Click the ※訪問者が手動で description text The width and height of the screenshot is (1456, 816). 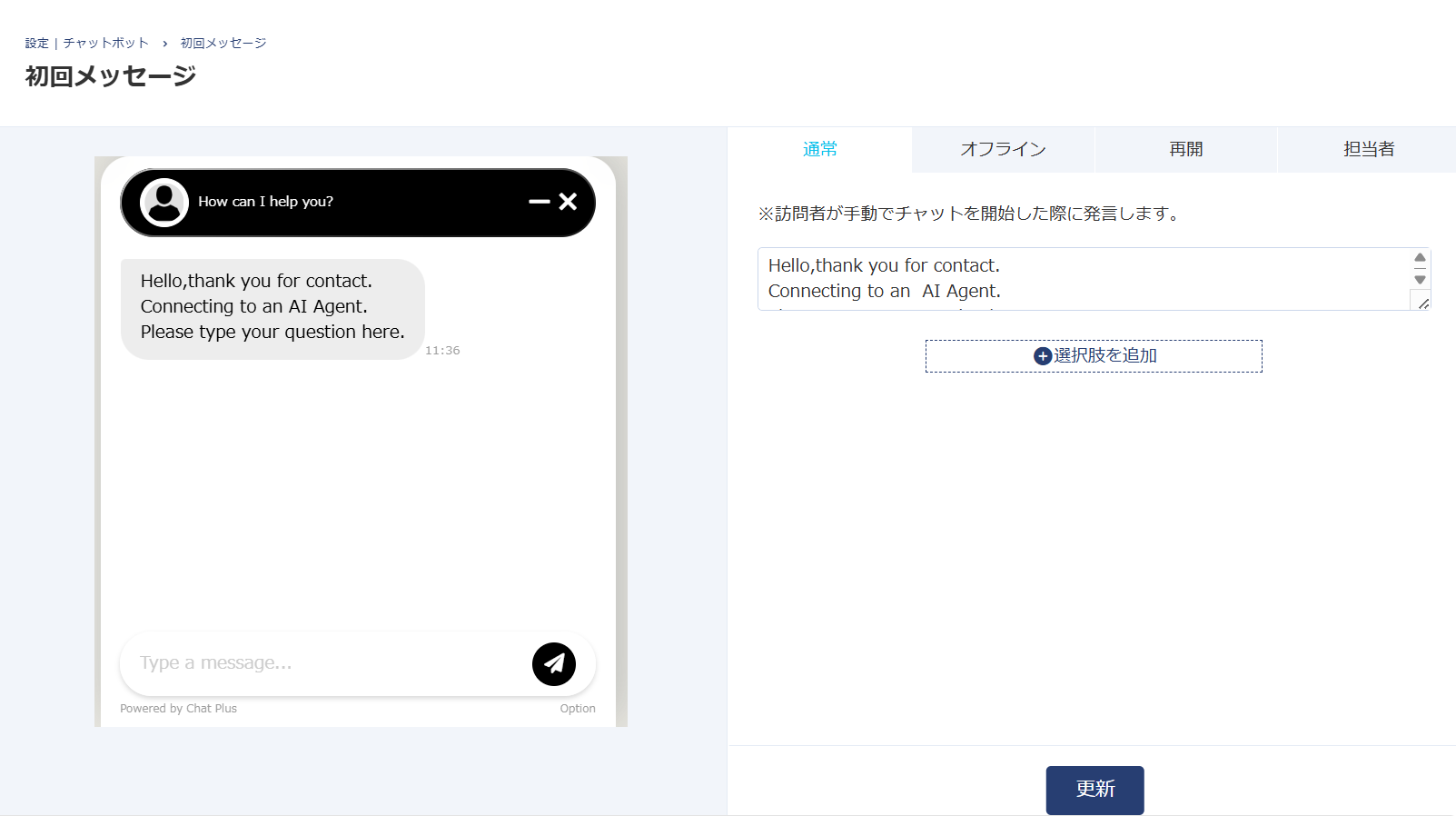969,214
